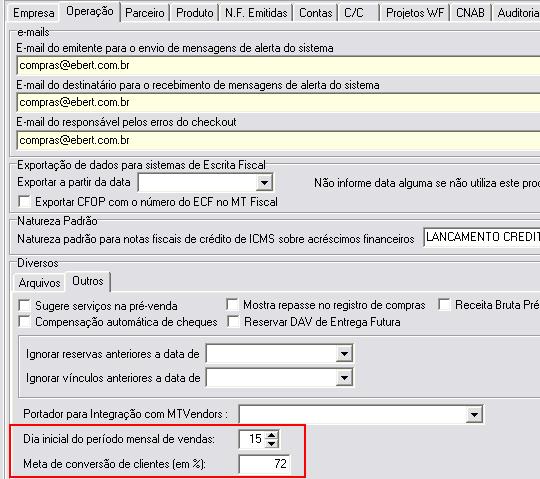Click the Dia inicial value 15 field
Screen dimensions: 540x479
(253, 439)
